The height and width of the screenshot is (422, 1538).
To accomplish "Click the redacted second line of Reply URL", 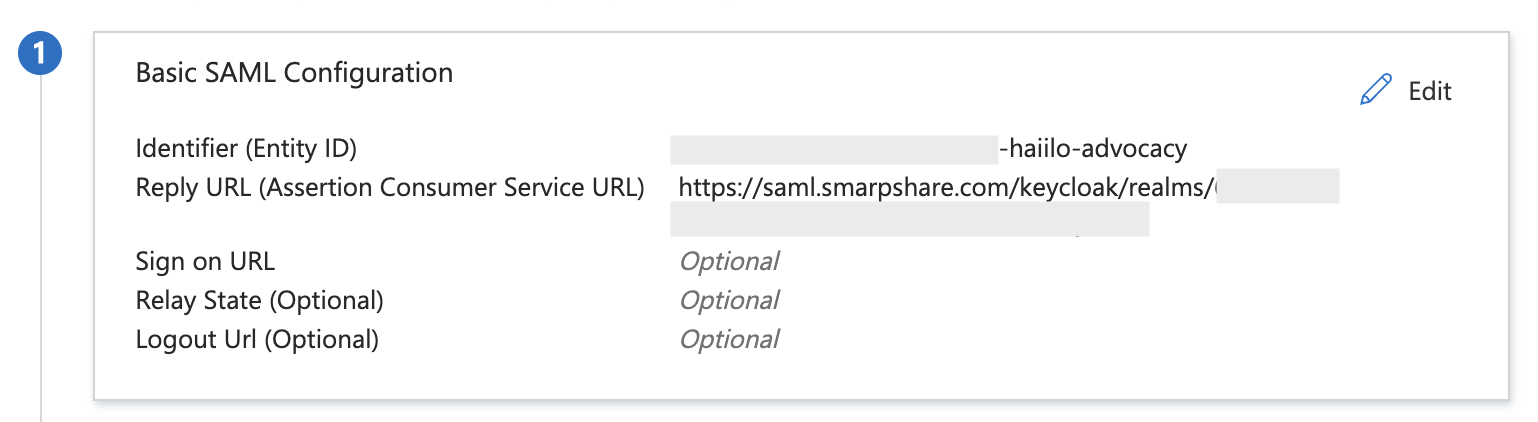I will [x=910, y=220].
